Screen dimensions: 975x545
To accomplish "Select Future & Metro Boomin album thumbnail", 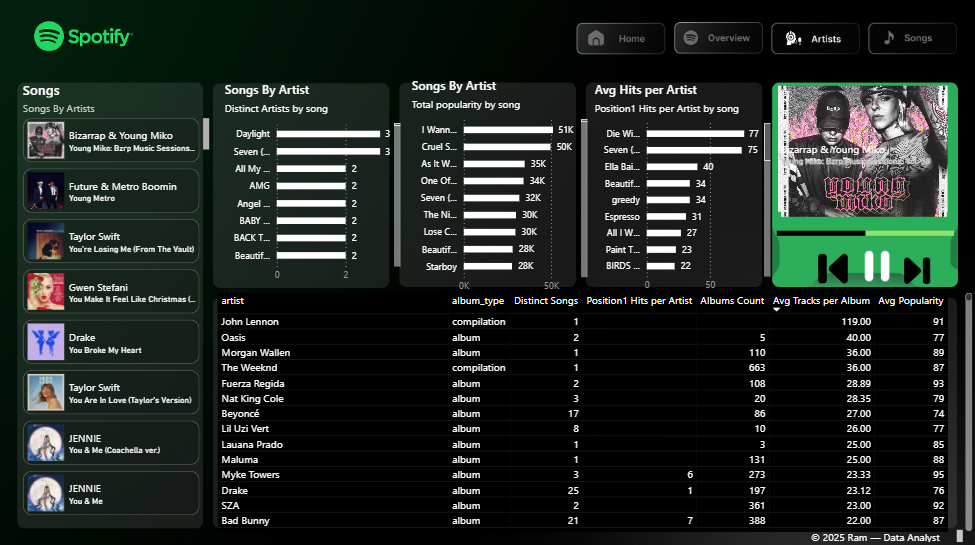I will click(x=45, y=191).
